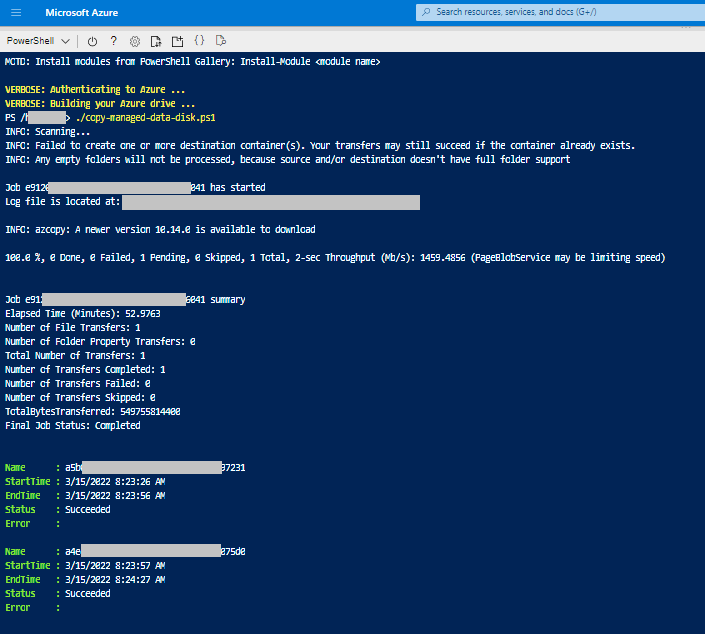Click the ./copy-managed-data-disk.ps1 command text

pos(146,118)
